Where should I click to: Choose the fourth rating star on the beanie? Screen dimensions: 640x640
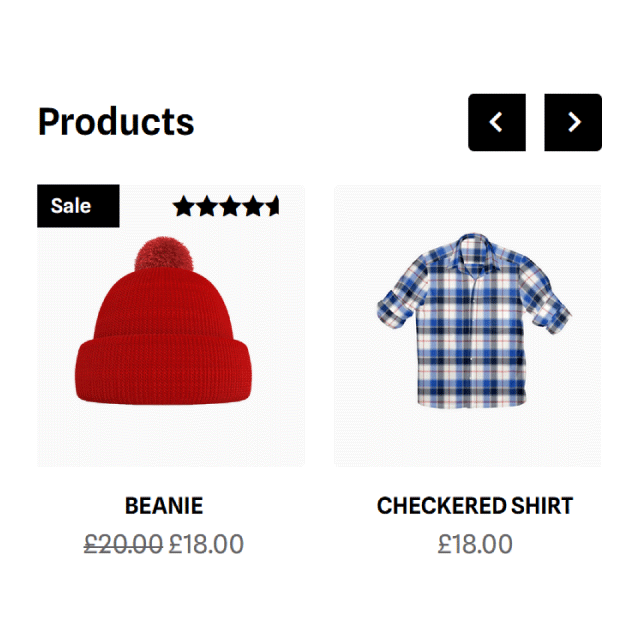(x=253, y=207)
